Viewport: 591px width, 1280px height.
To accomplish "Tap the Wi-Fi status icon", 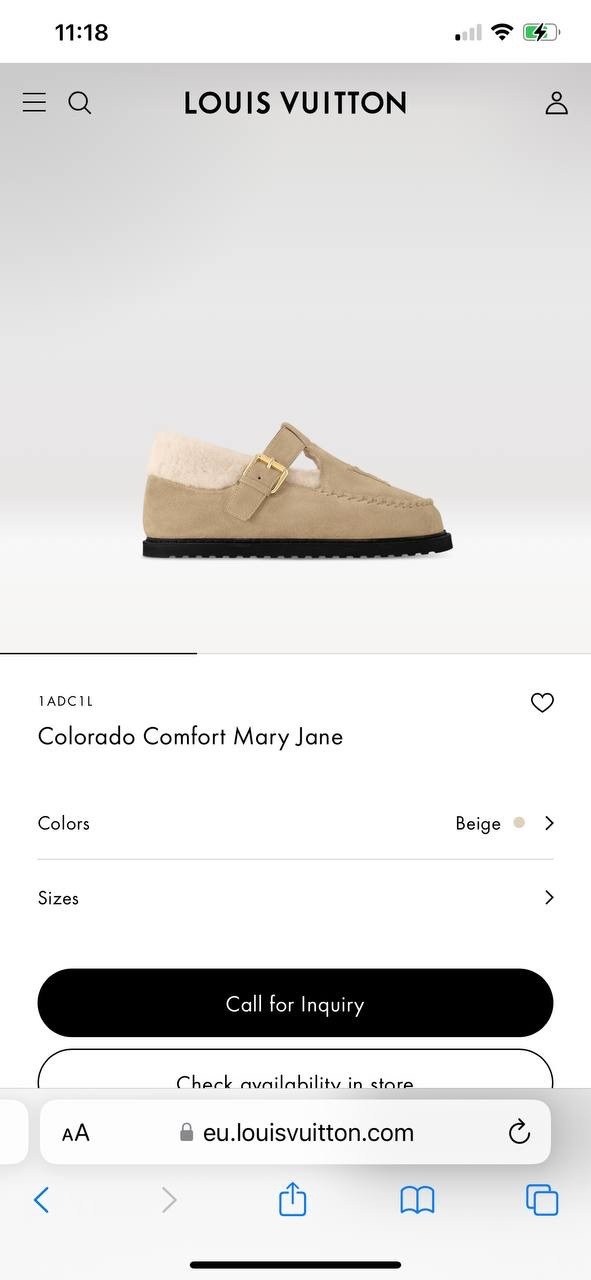I will click(501, 31).
